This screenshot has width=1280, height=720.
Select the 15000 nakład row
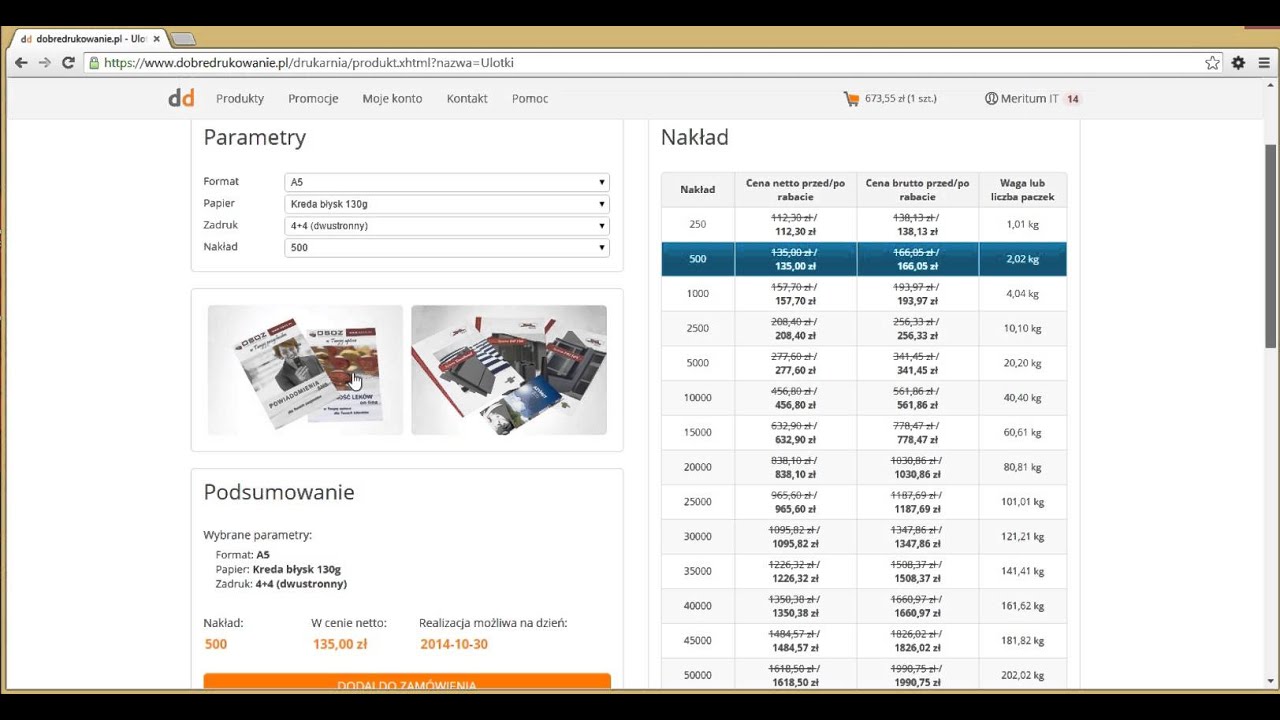pos(864,432)
